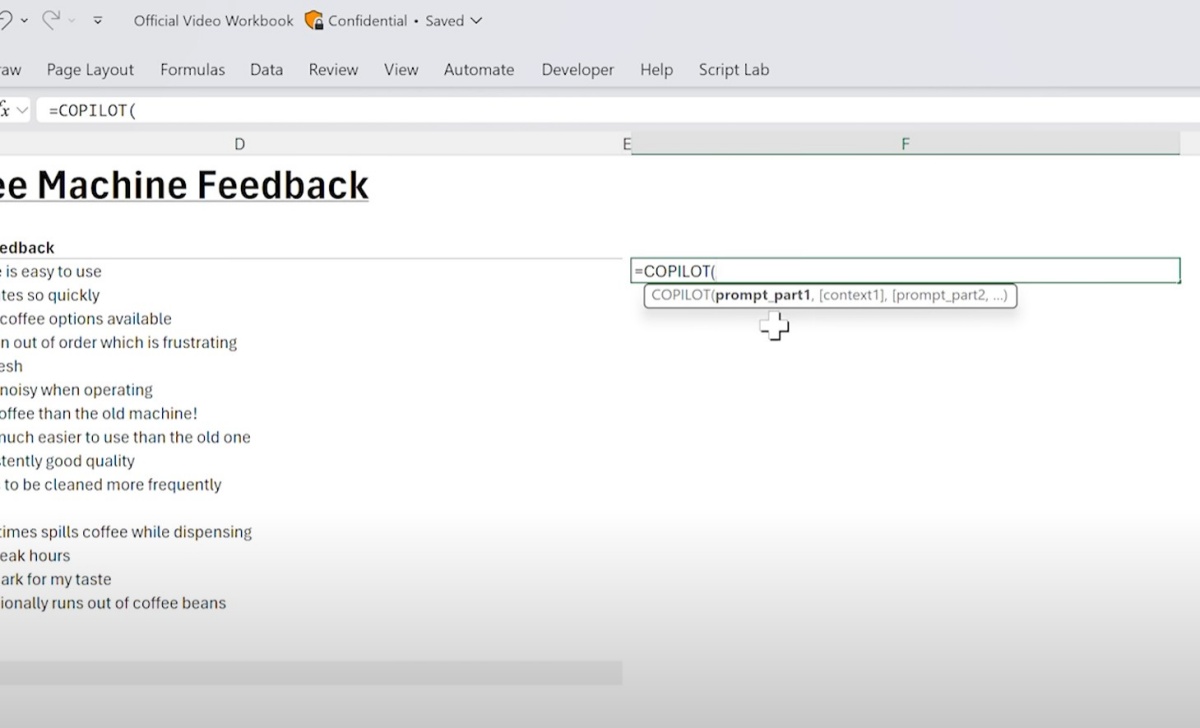The width and height of the screenshot is (1200, 728).
Task: Click [context1] argument in the tooltip
Action: point(852,295)
